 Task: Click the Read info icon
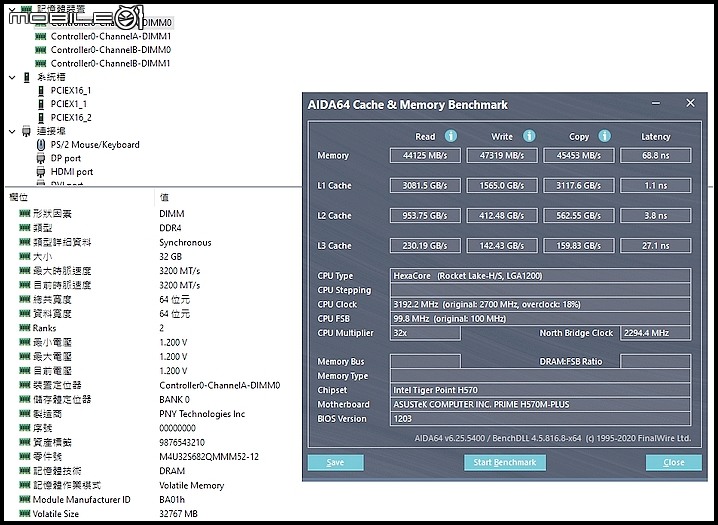[x=451, y=136]
